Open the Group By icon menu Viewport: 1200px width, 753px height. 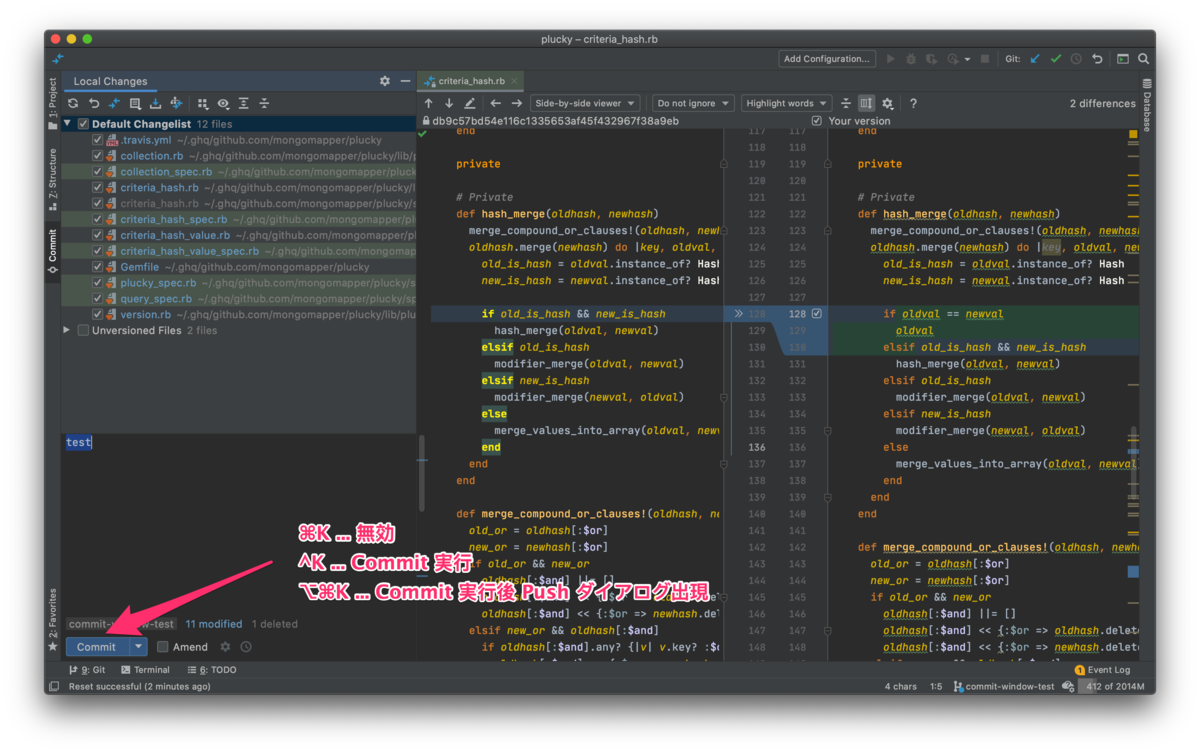point(203,103)
